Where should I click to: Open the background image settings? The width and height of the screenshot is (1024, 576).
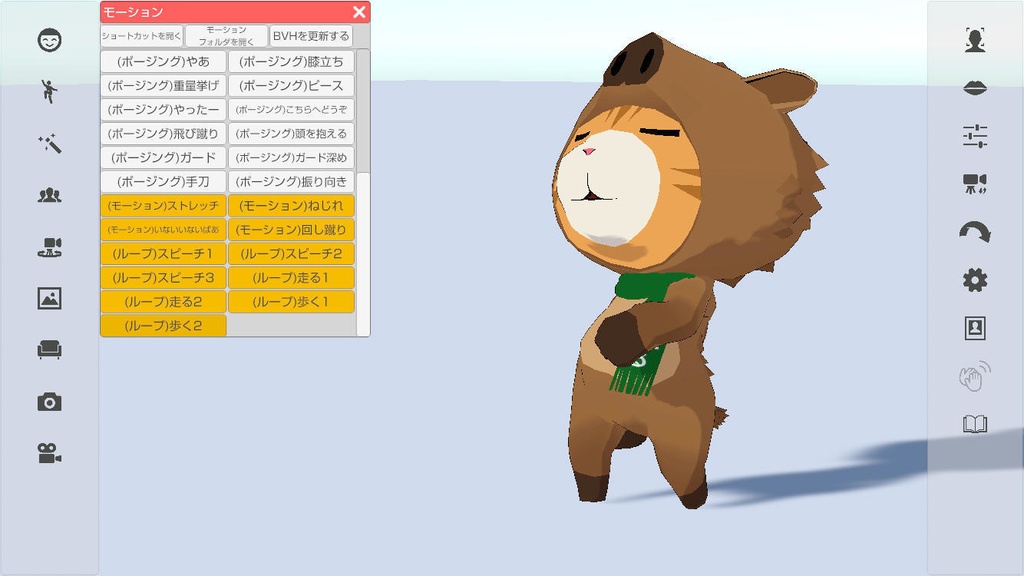[x=47, y=296]
